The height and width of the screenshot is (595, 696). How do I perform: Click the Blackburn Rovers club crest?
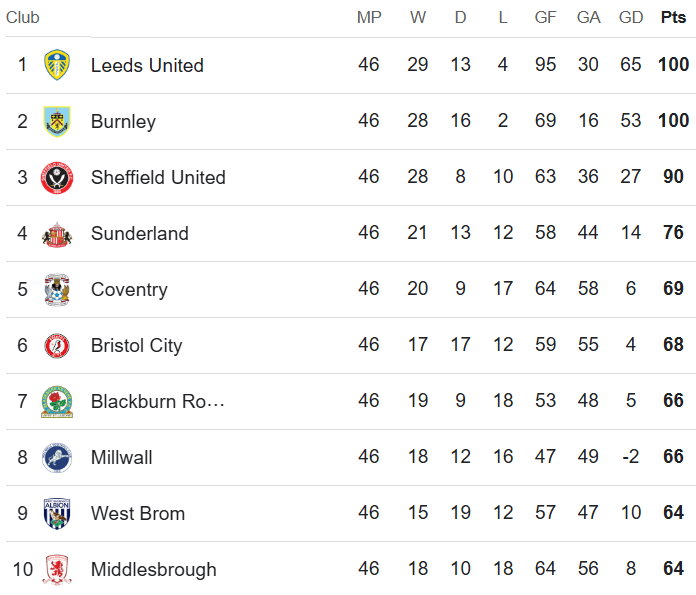click(57, 401)
